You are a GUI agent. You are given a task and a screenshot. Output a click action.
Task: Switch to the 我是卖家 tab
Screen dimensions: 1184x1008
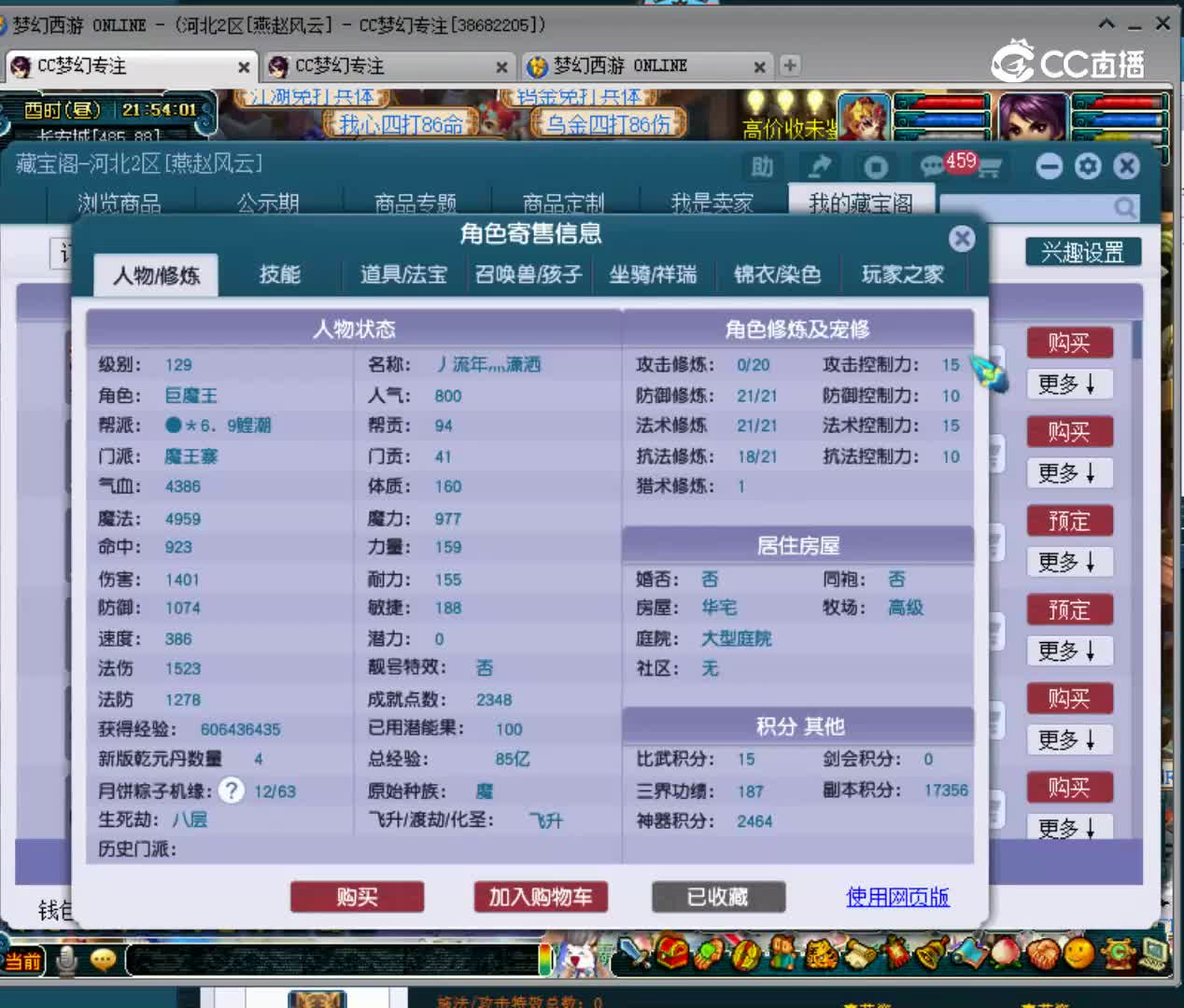[x=712, y=203]
